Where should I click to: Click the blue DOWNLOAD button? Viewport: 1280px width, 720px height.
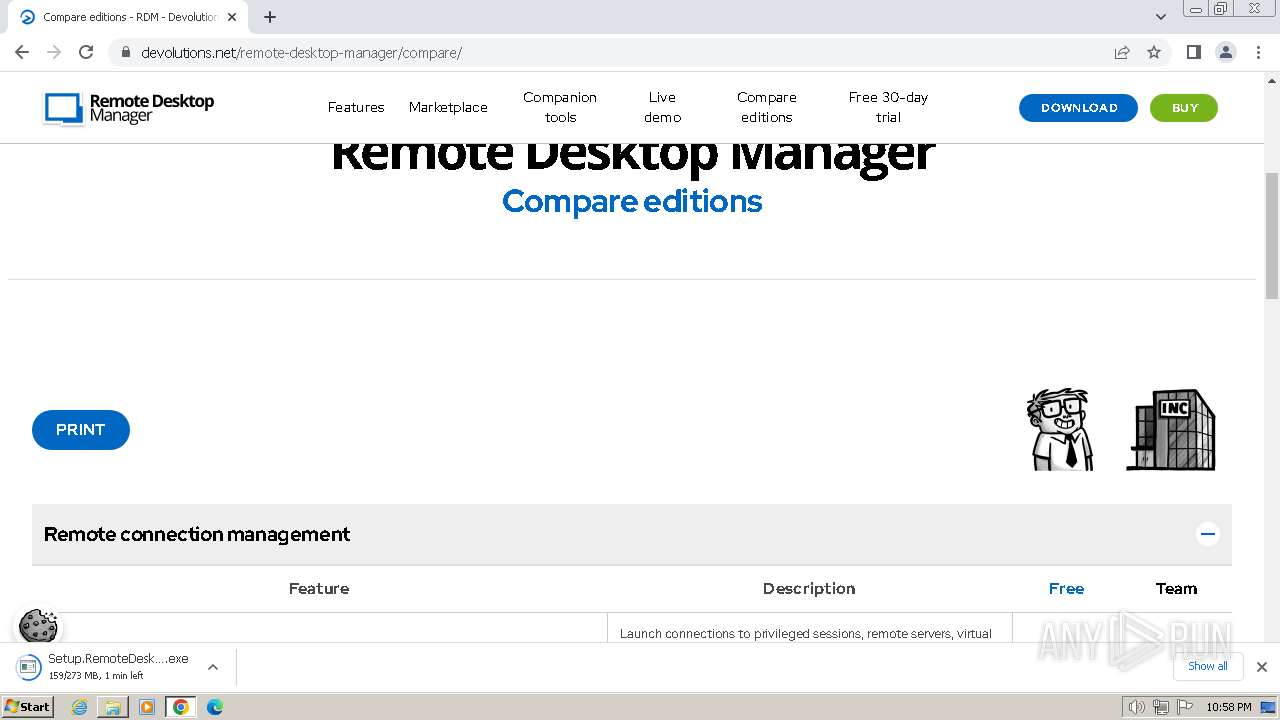tap(1078, 108)
